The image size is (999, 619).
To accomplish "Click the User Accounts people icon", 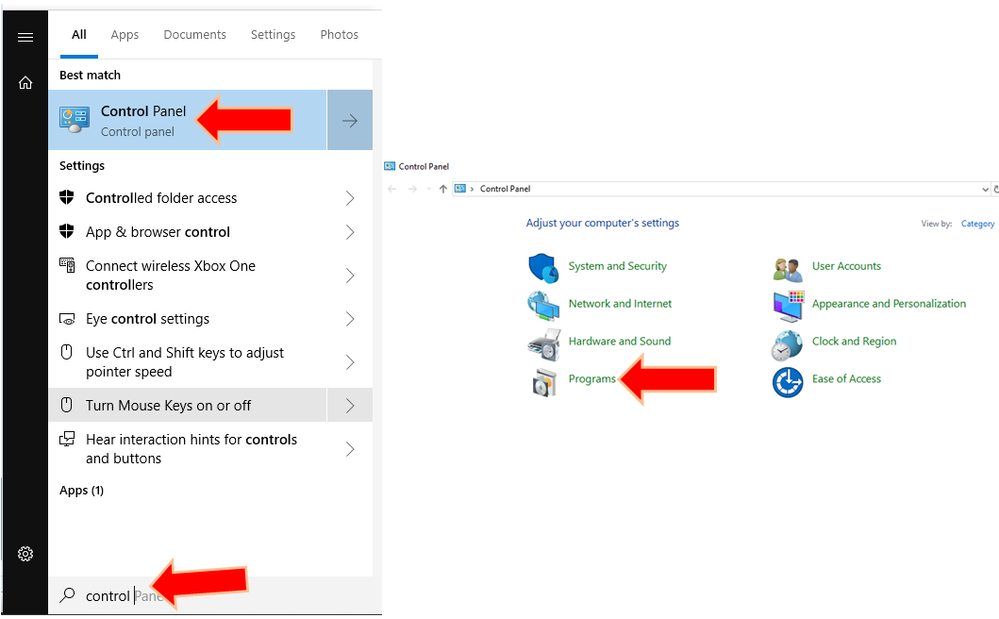I will [x=787, y=269].
